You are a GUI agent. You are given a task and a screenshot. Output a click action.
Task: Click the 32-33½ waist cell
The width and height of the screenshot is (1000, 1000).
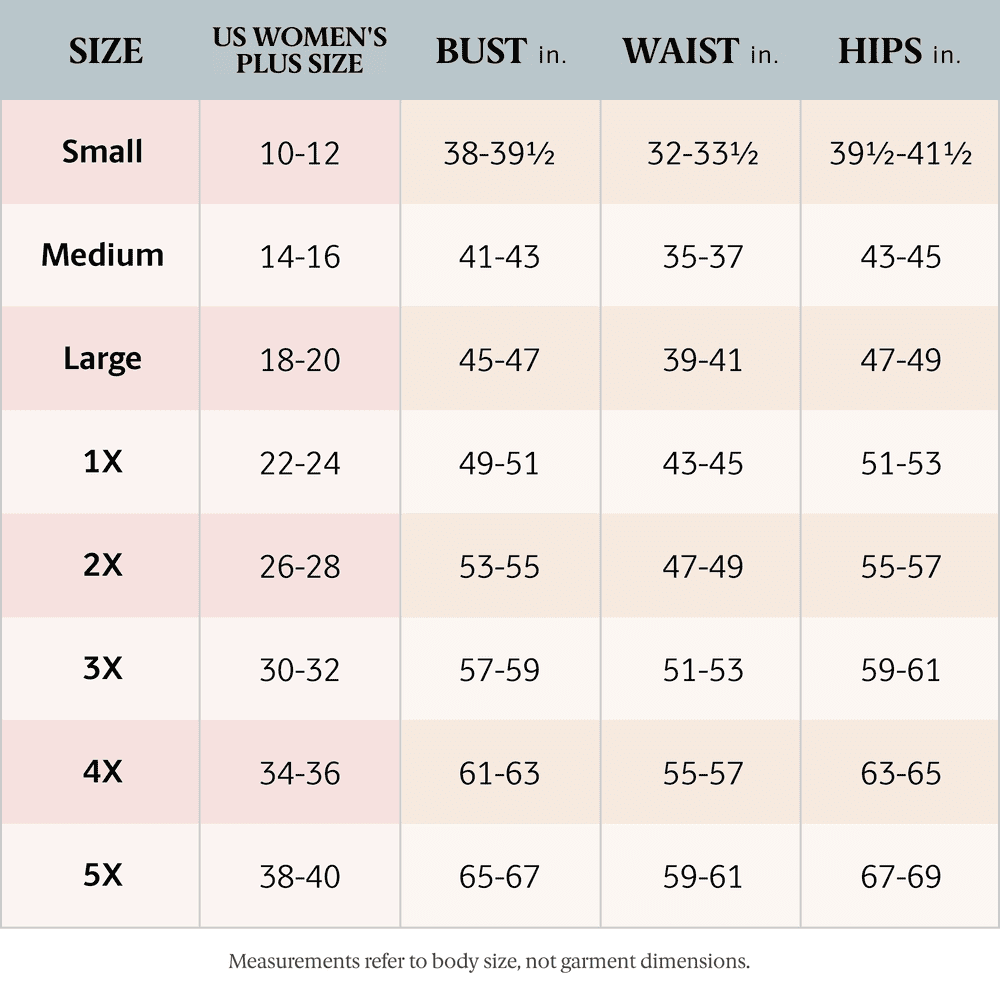[x=702, y=153]
